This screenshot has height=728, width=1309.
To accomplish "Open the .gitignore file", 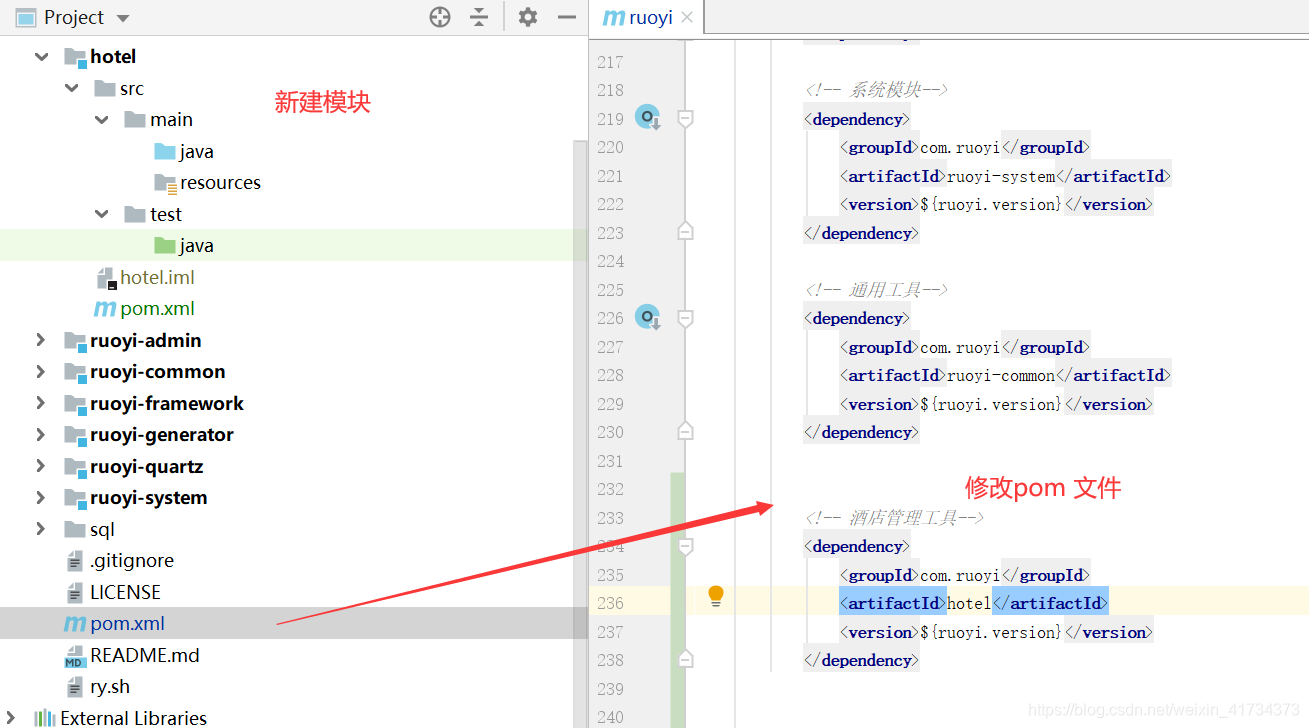I will [118, 561].
